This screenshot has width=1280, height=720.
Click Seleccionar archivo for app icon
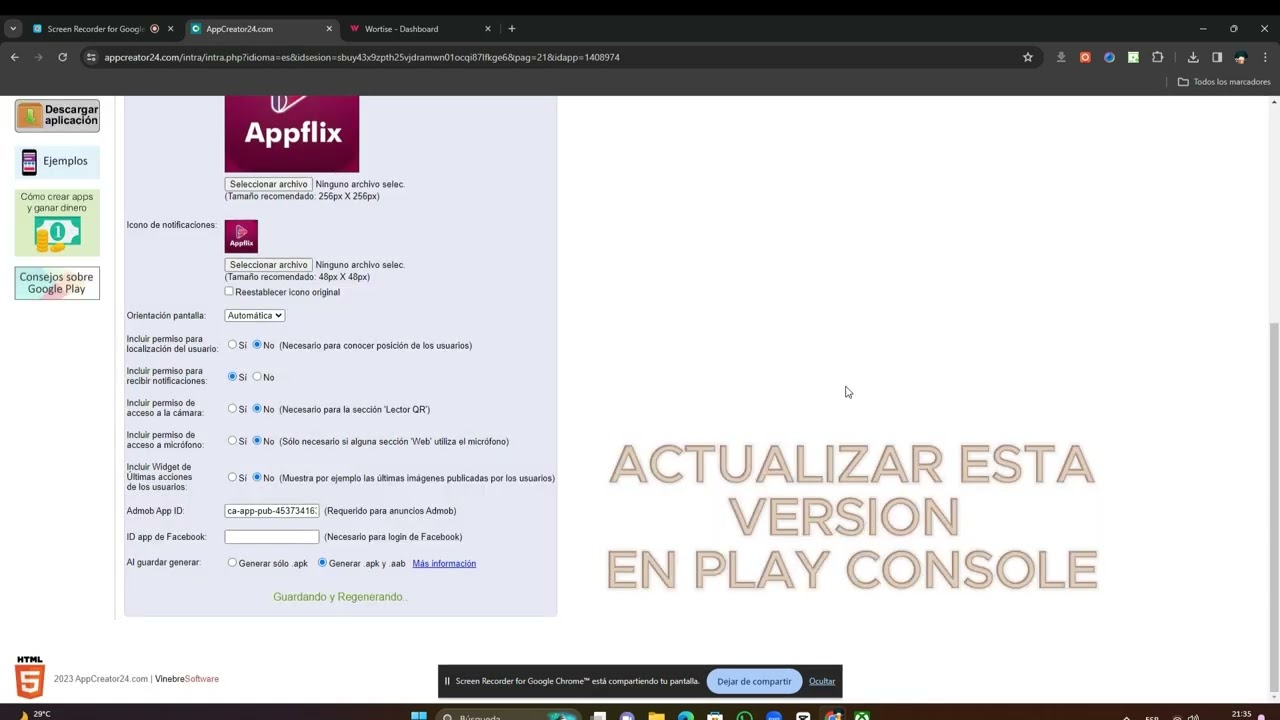point(268,184)
